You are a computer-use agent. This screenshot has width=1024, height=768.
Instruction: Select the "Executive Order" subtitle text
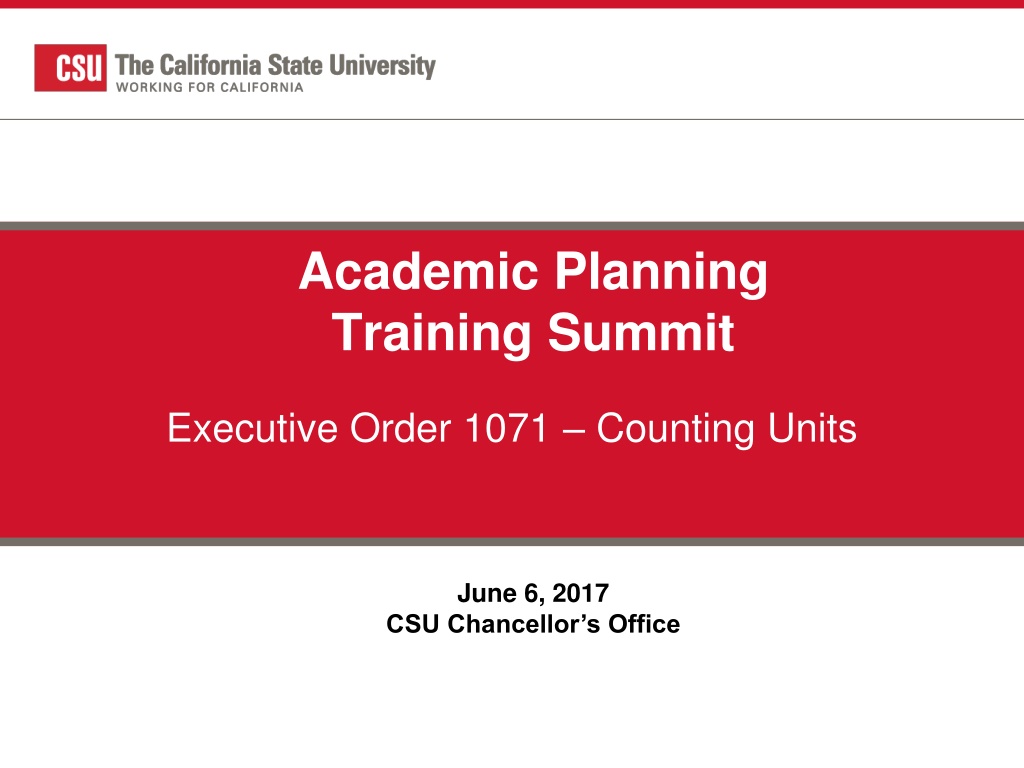click(x=309, y=428)
